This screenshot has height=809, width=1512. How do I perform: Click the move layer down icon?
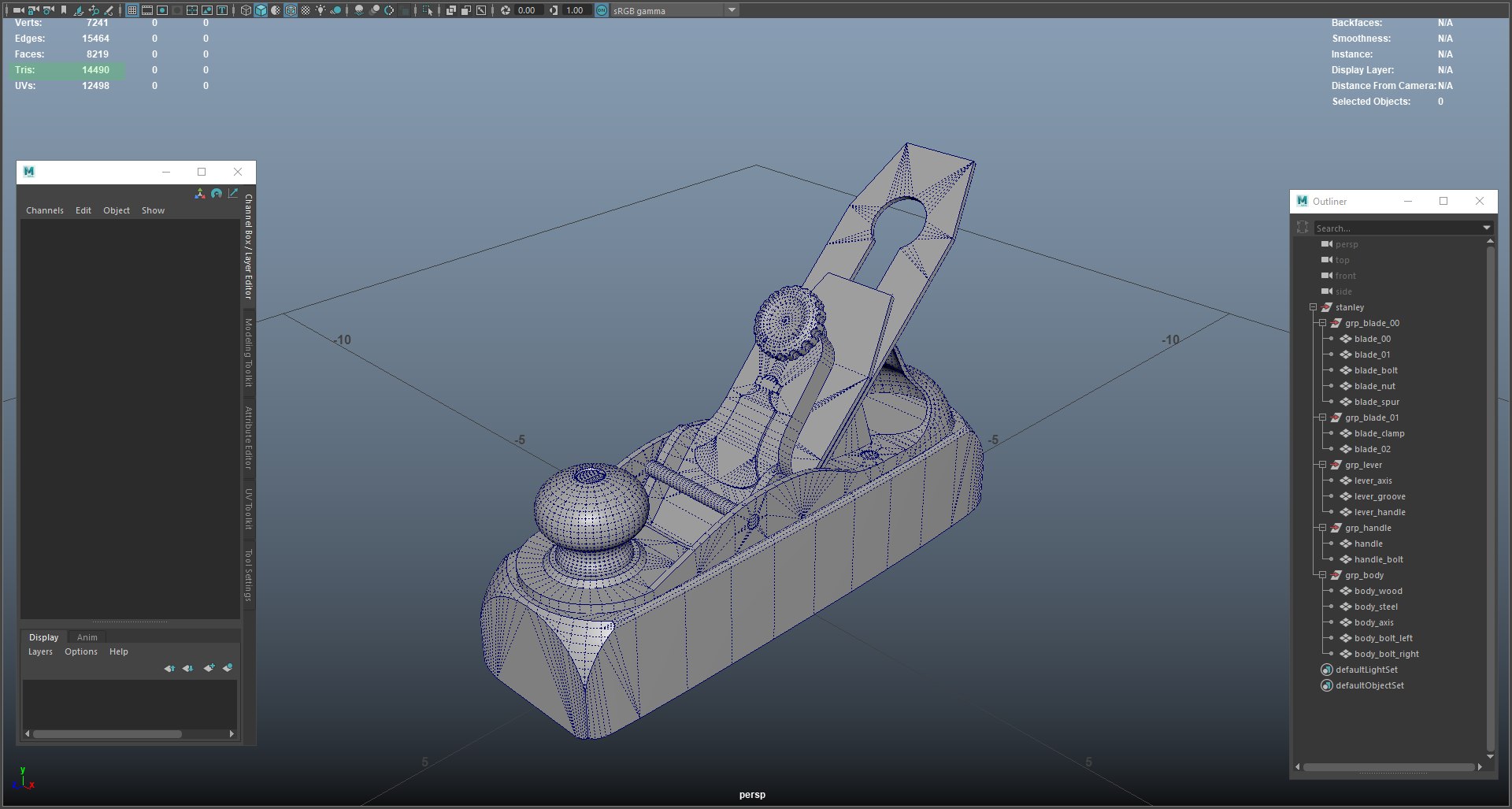[187, 668]
